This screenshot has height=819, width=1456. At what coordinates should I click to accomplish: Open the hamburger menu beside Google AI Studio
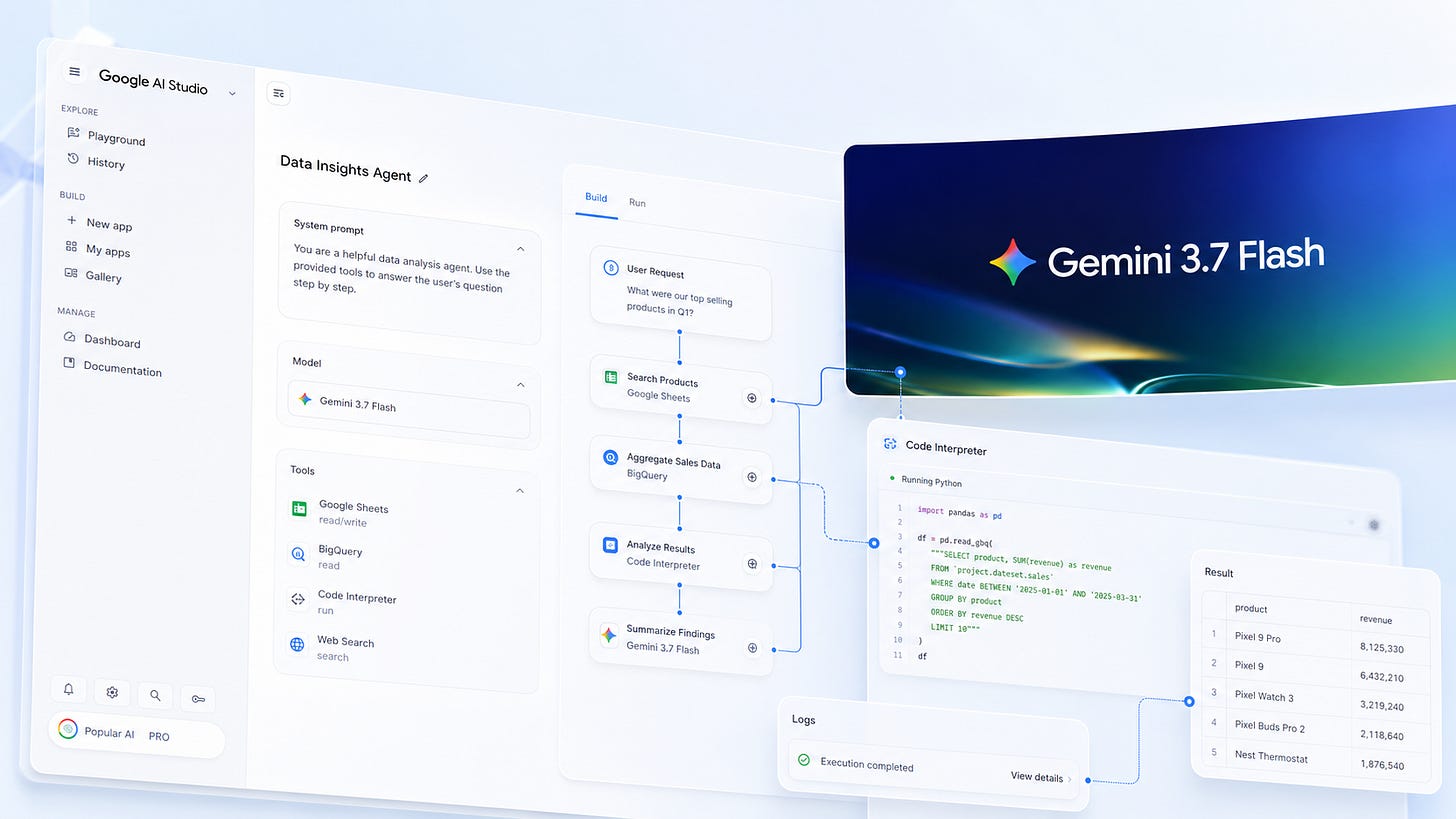tap(74, 72)
